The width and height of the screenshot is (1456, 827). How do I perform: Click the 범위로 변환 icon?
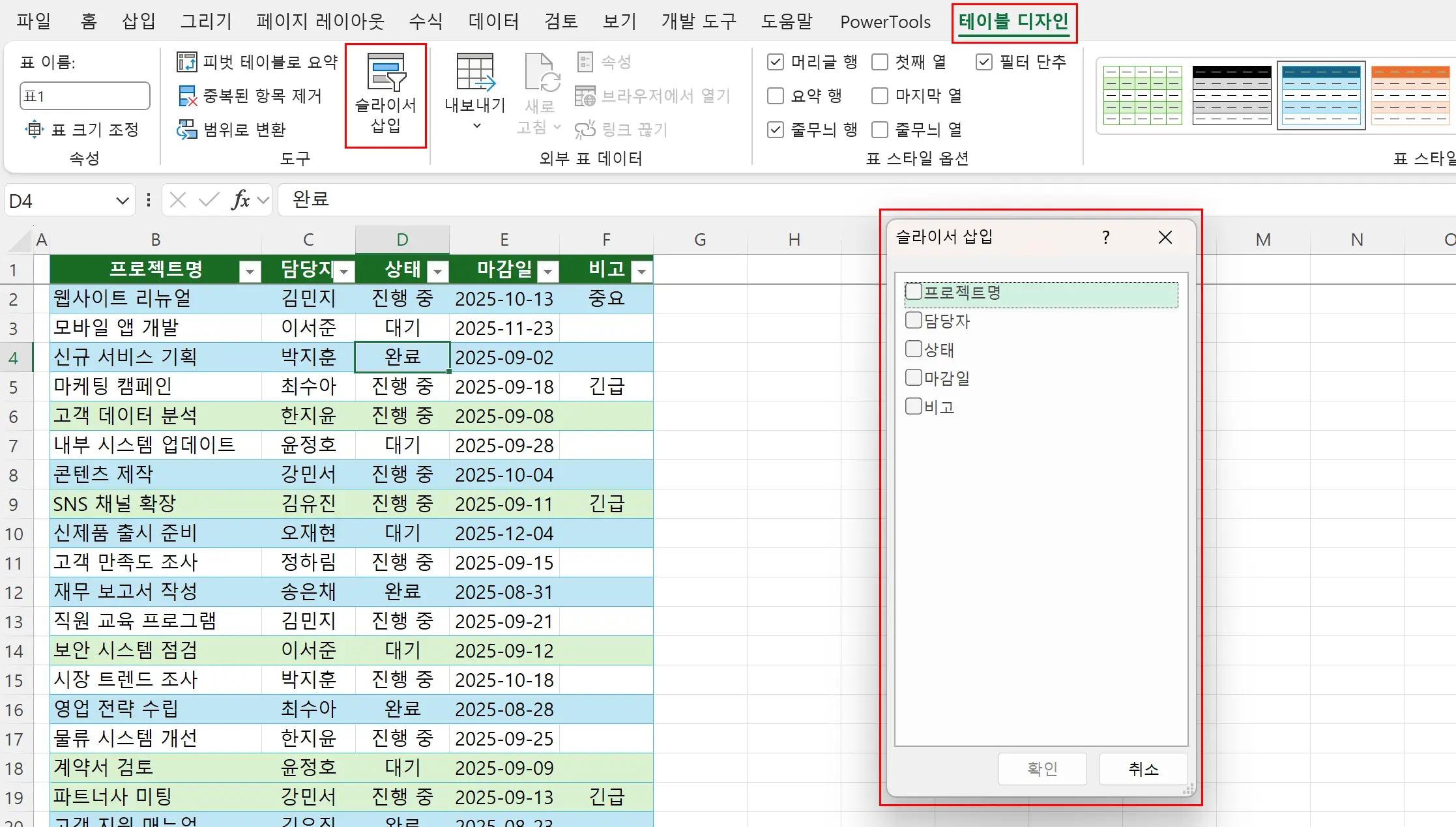pyautogui.click(x=187, y=129)
